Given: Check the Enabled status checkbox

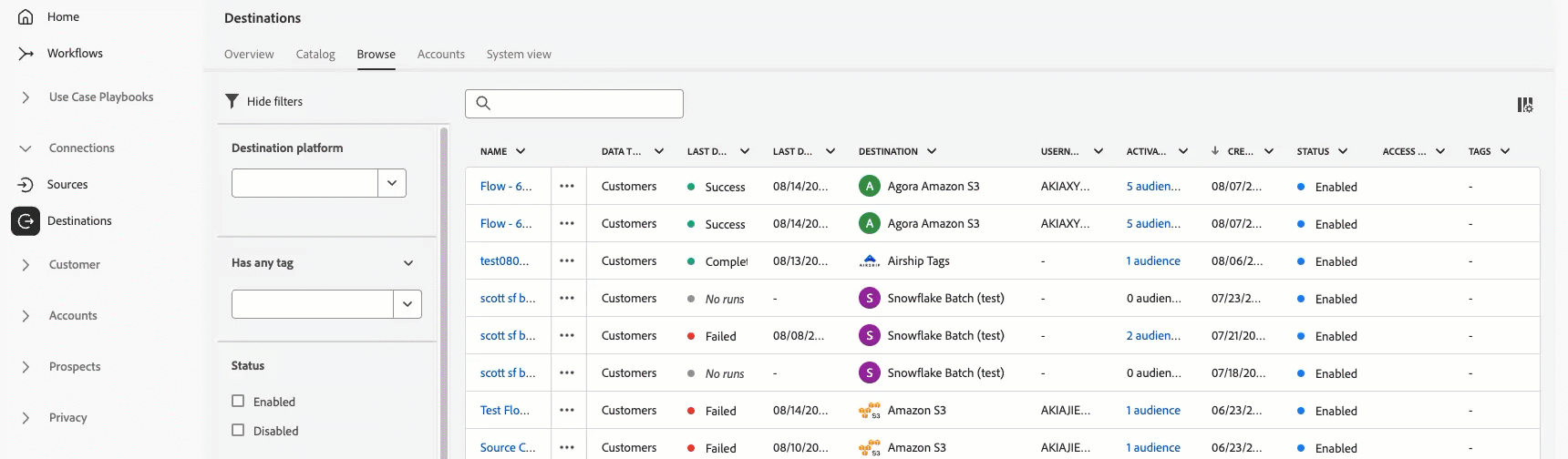Looking at the screenshot, I should [239, 401].
